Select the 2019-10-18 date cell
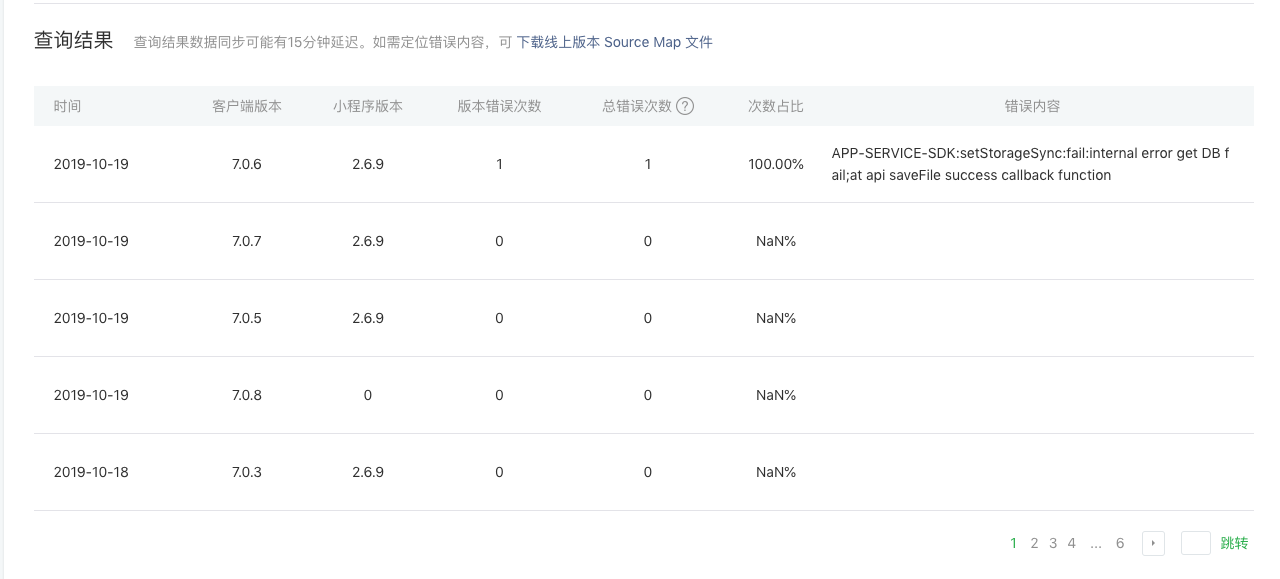This screenshot has height=579, width=1280. pos(91,472)
